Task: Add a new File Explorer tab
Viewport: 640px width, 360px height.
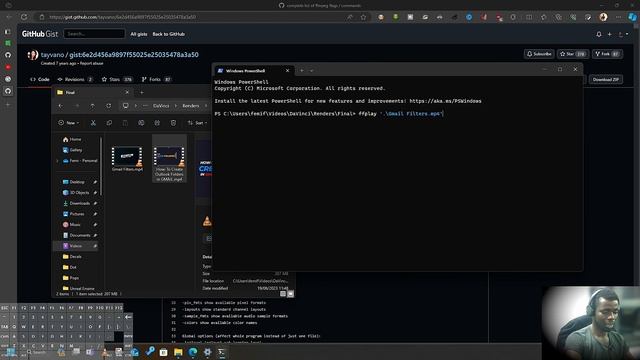Action: pyautogui.click(x=142, y=92)
